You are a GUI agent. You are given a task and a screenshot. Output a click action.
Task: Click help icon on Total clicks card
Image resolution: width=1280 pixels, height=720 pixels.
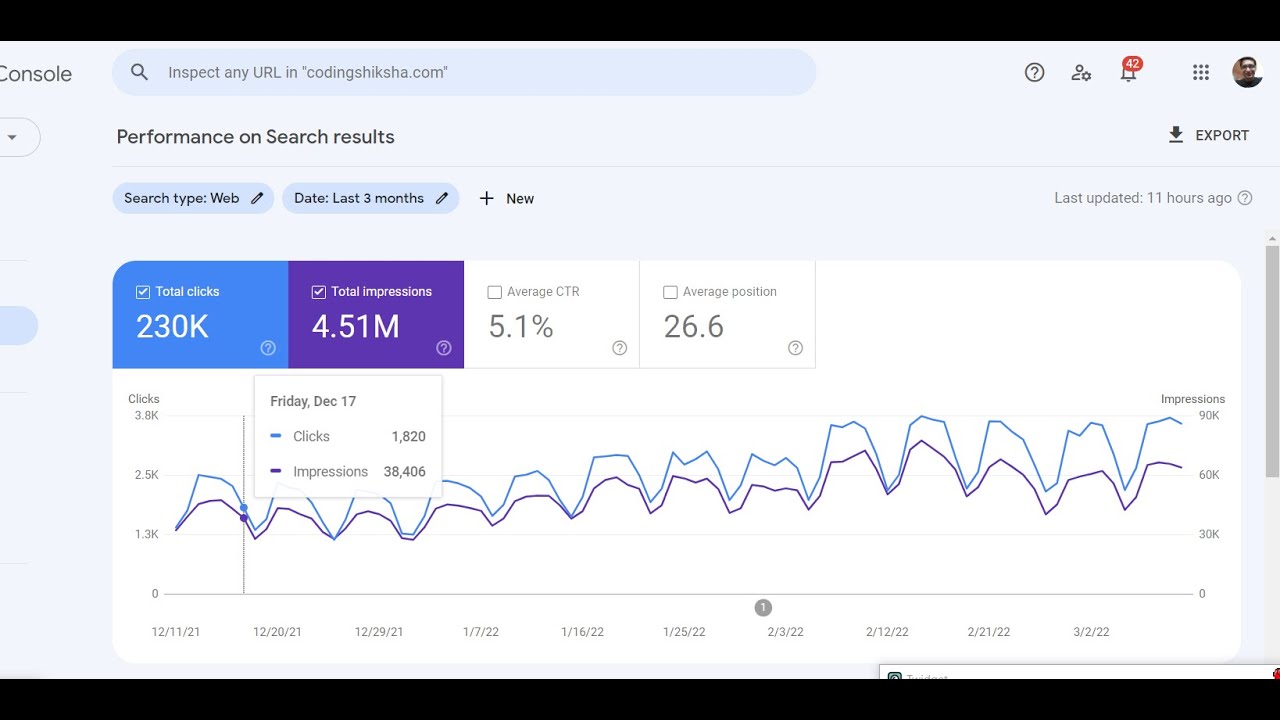268,348
